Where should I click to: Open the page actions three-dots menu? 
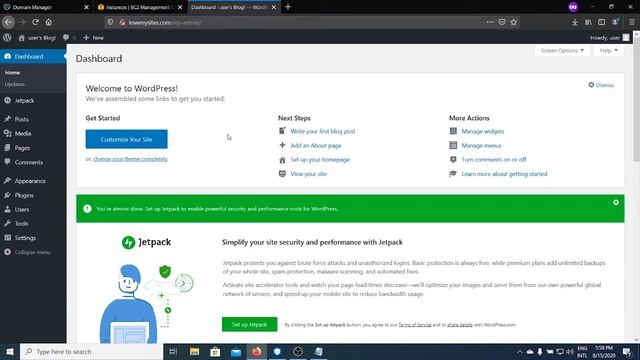[x=490, y=22]
